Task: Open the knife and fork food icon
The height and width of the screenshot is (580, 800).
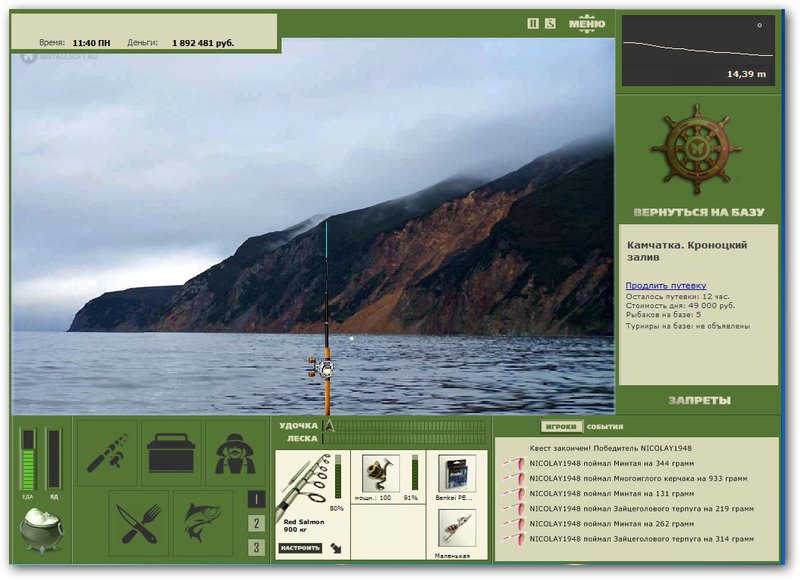Action: (x=139, y=523)
